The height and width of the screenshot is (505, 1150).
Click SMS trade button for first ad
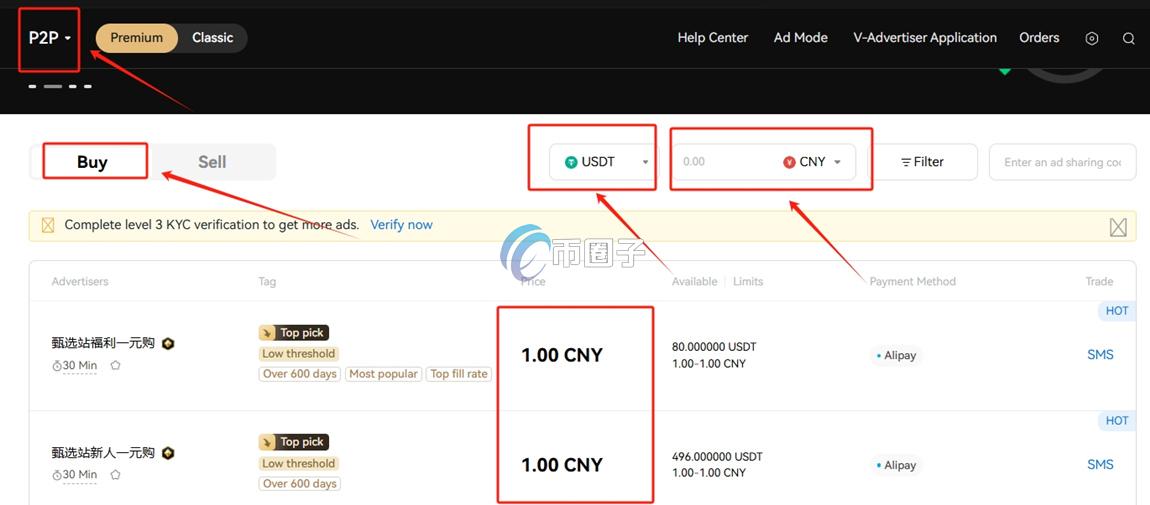coord(1100,355)
